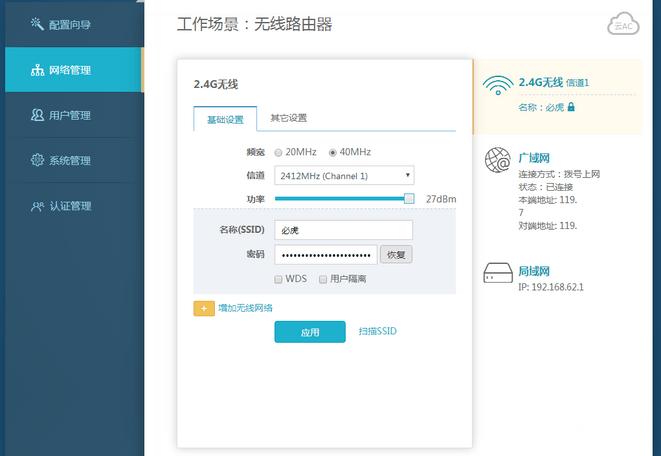
Task: Open the 网络管理 menu item
Action: click(74, 70)
